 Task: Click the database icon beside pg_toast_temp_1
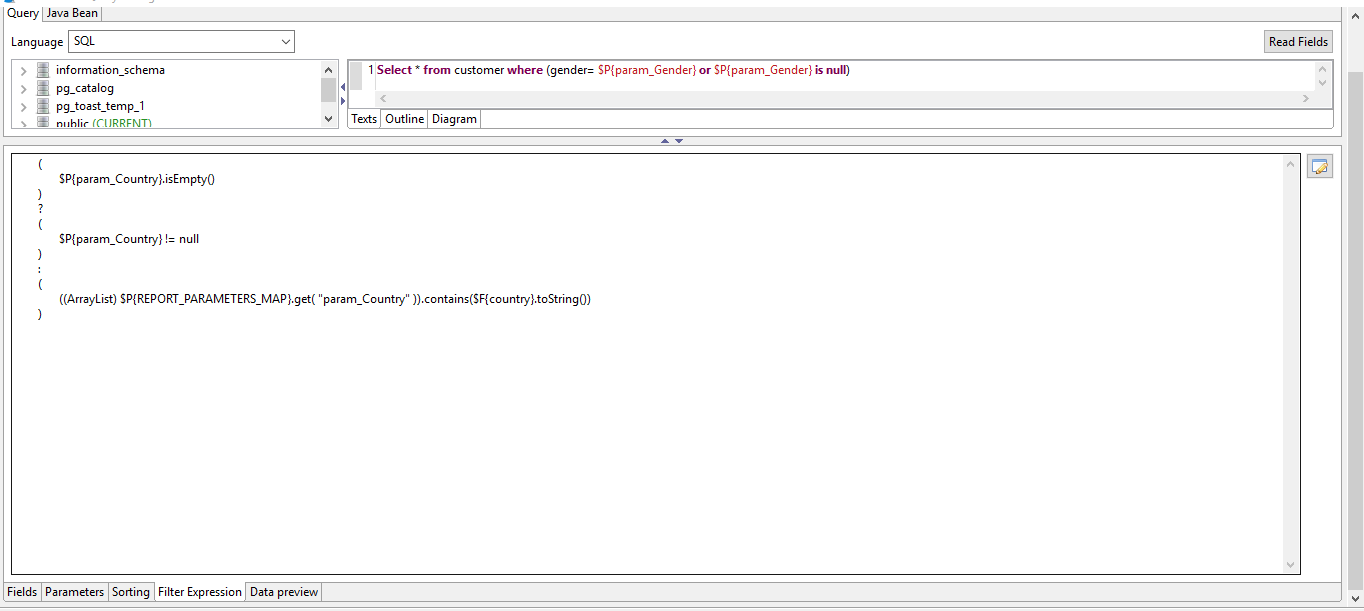point(41,106)
